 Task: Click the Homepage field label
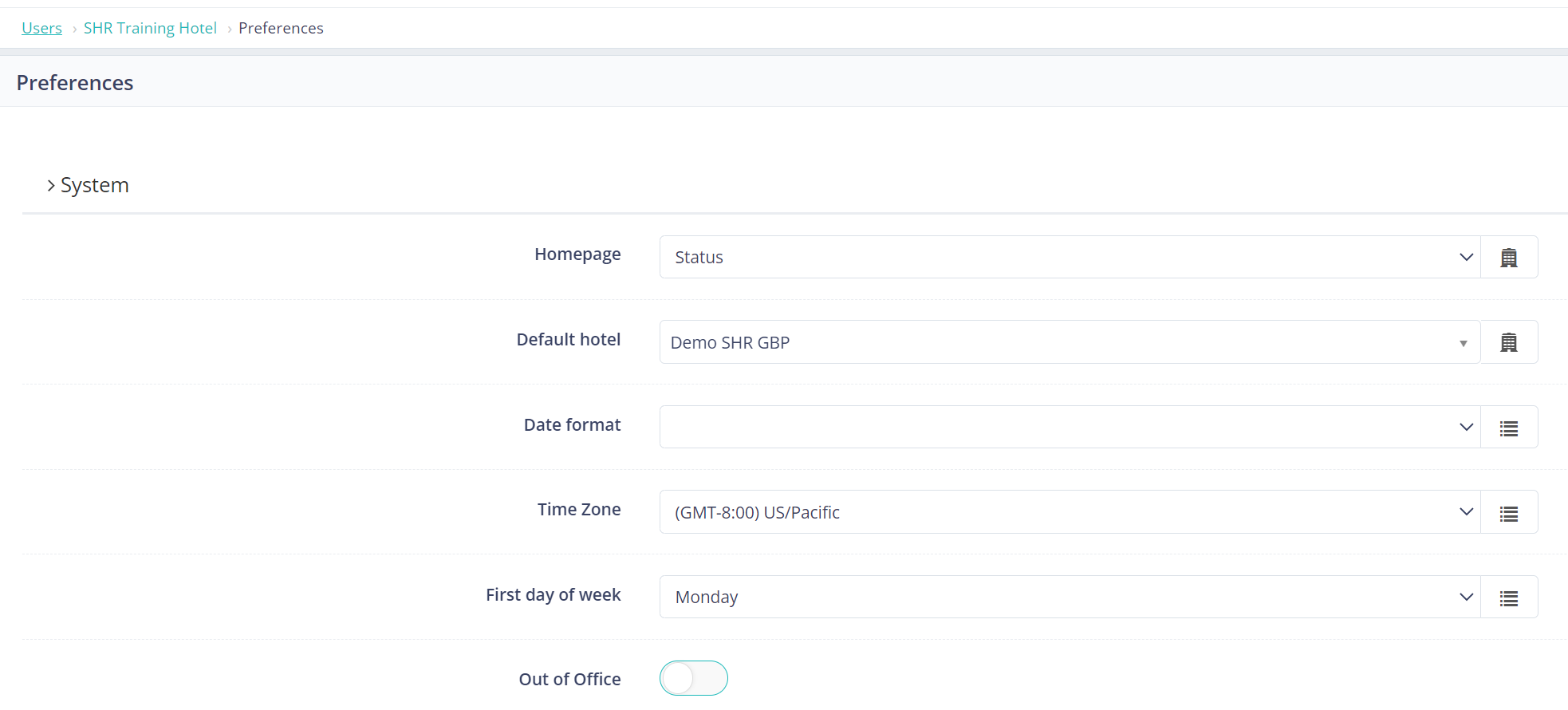[577, 254]
